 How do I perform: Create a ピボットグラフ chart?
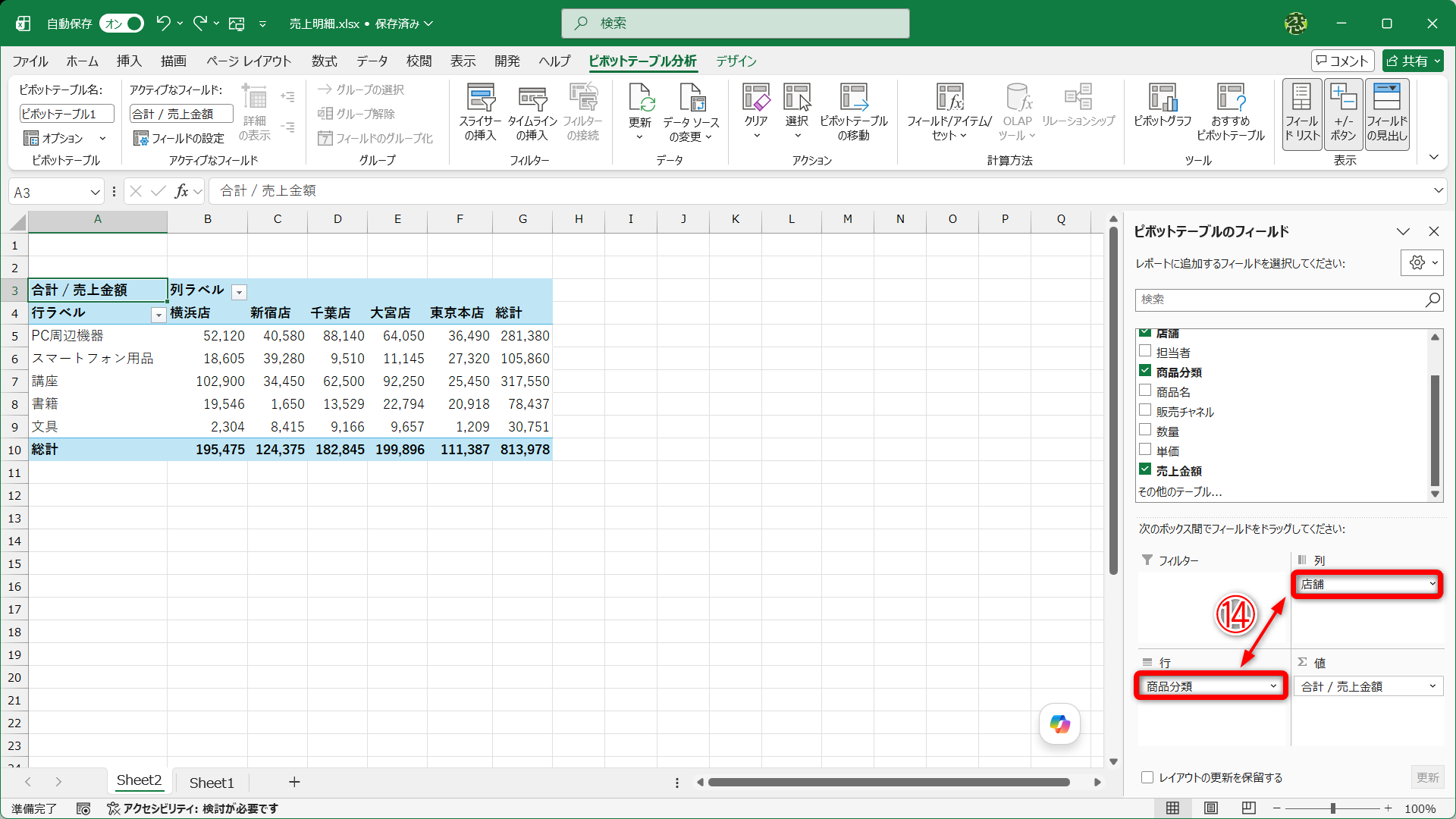(x=1163, y=106)
